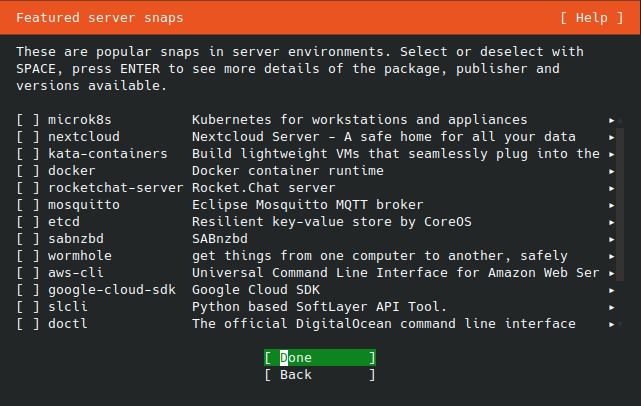Enable the wormhole snap checkbox
Viewport: 641px width, 406px height.
(x=28, y=256)
